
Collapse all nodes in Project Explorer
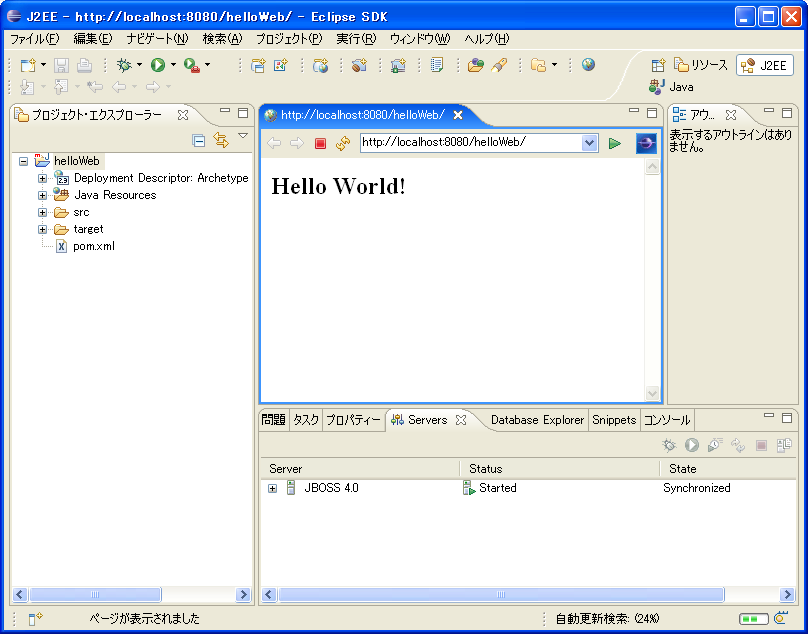pos(198,139)
